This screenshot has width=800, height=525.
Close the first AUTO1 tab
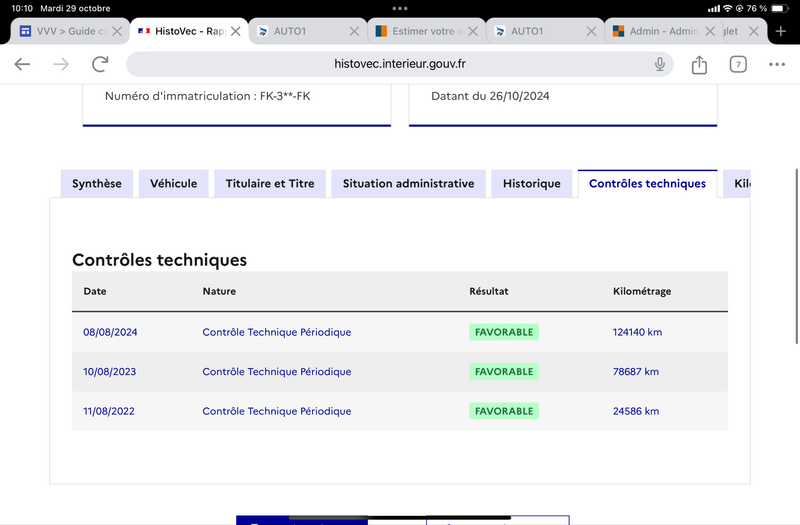pyautogui.click(x=354, y=31)
